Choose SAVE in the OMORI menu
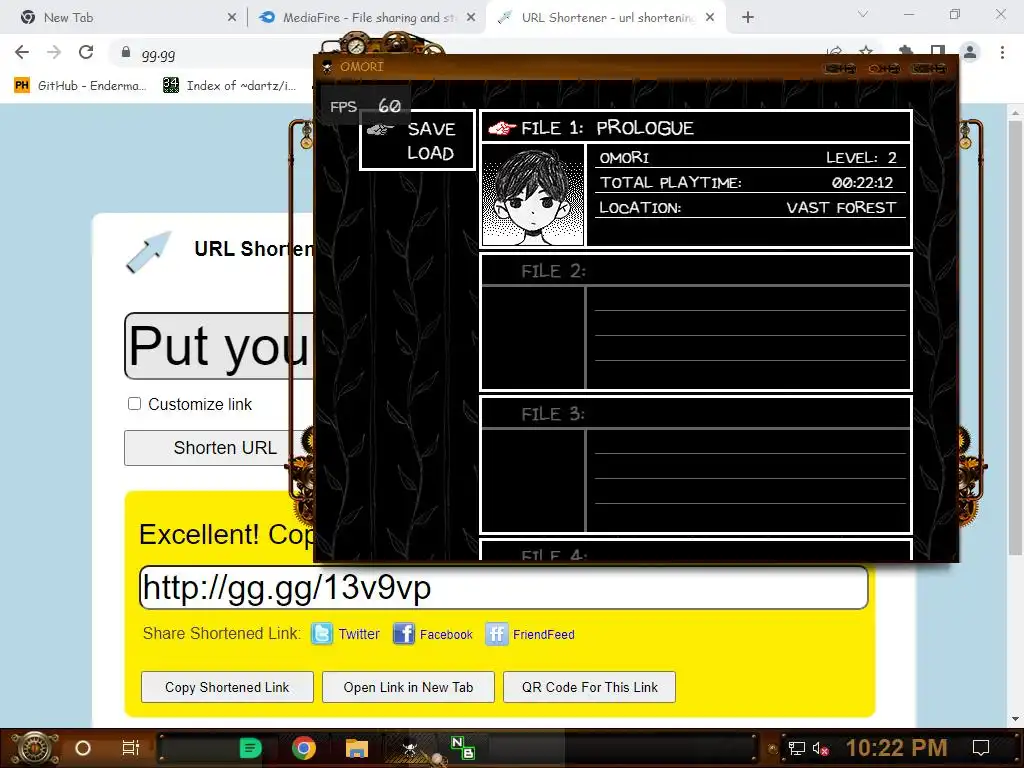Viewport: 1024px width, 768px height. pyautogui.click(x=431, y=129)
